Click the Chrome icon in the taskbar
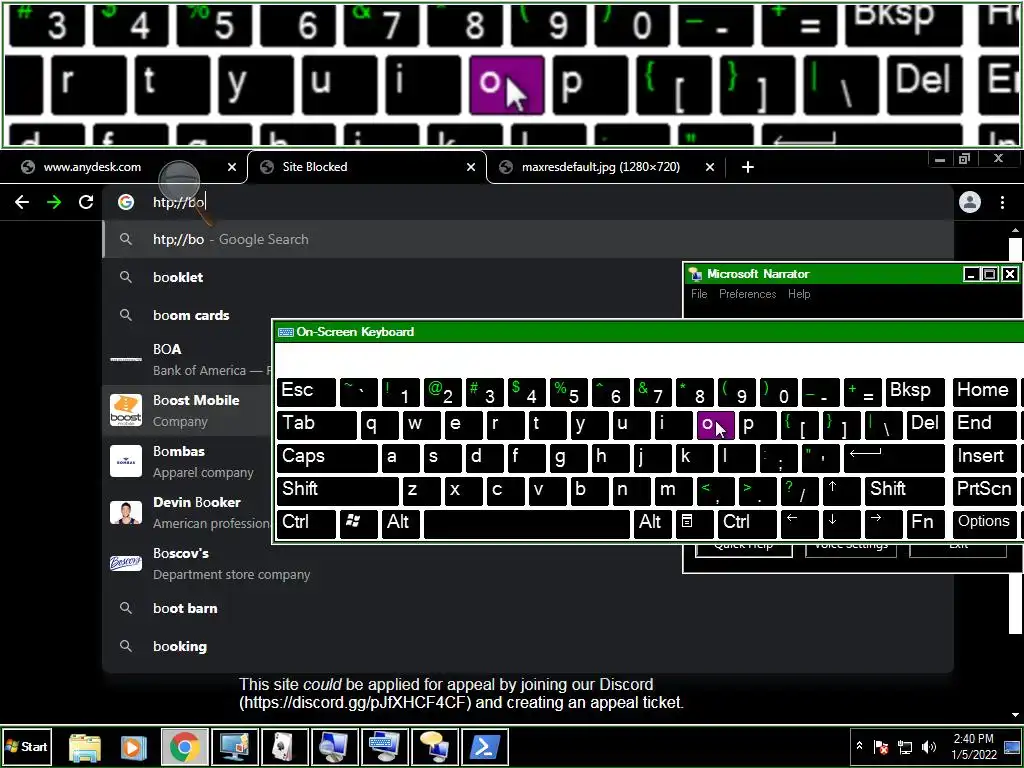Image resolution: width=1024 pixels, height=768 pixels. (x=185, y=747)
